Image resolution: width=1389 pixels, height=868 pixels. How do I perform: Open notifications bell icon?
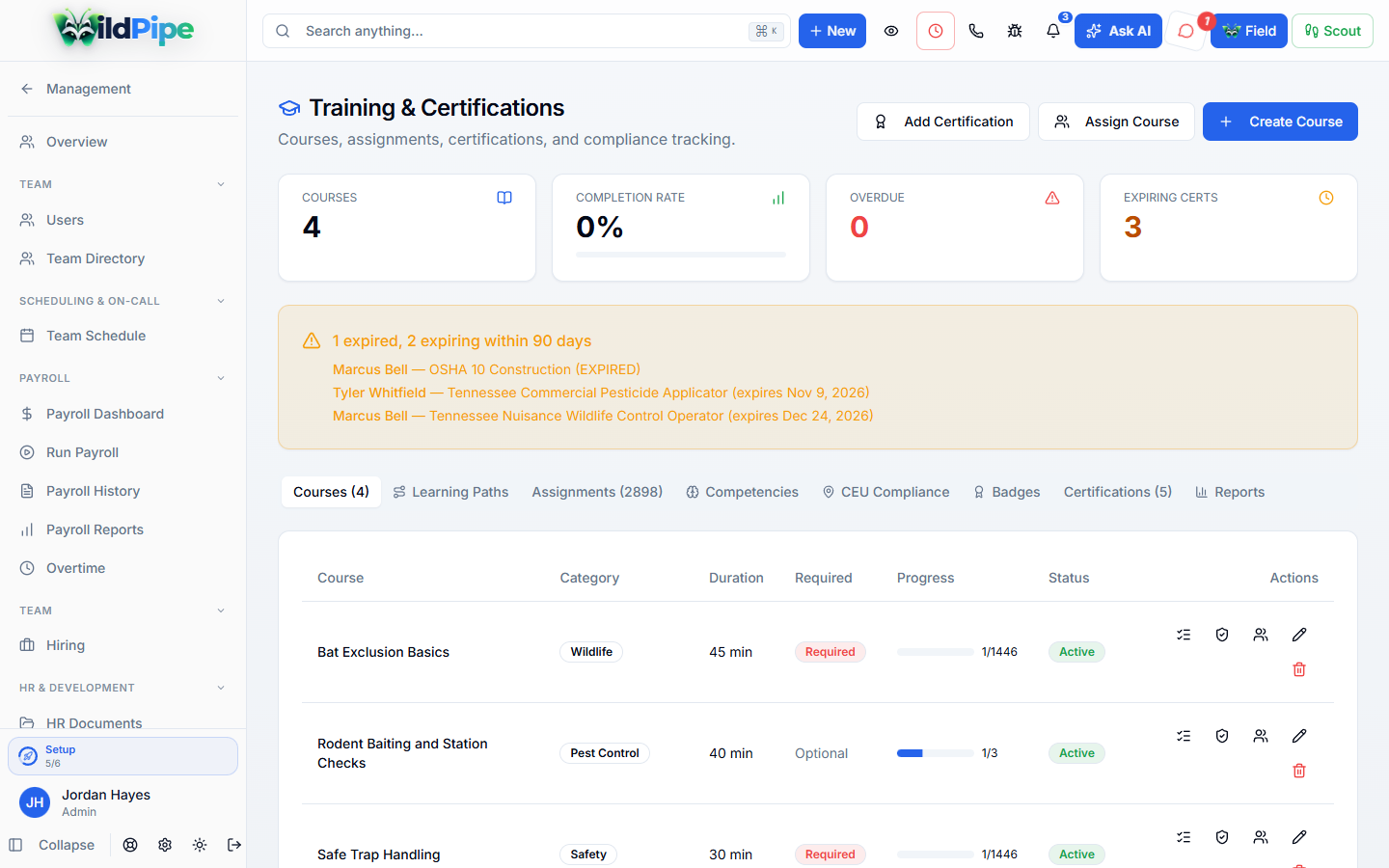click(x=1053, y=31)
